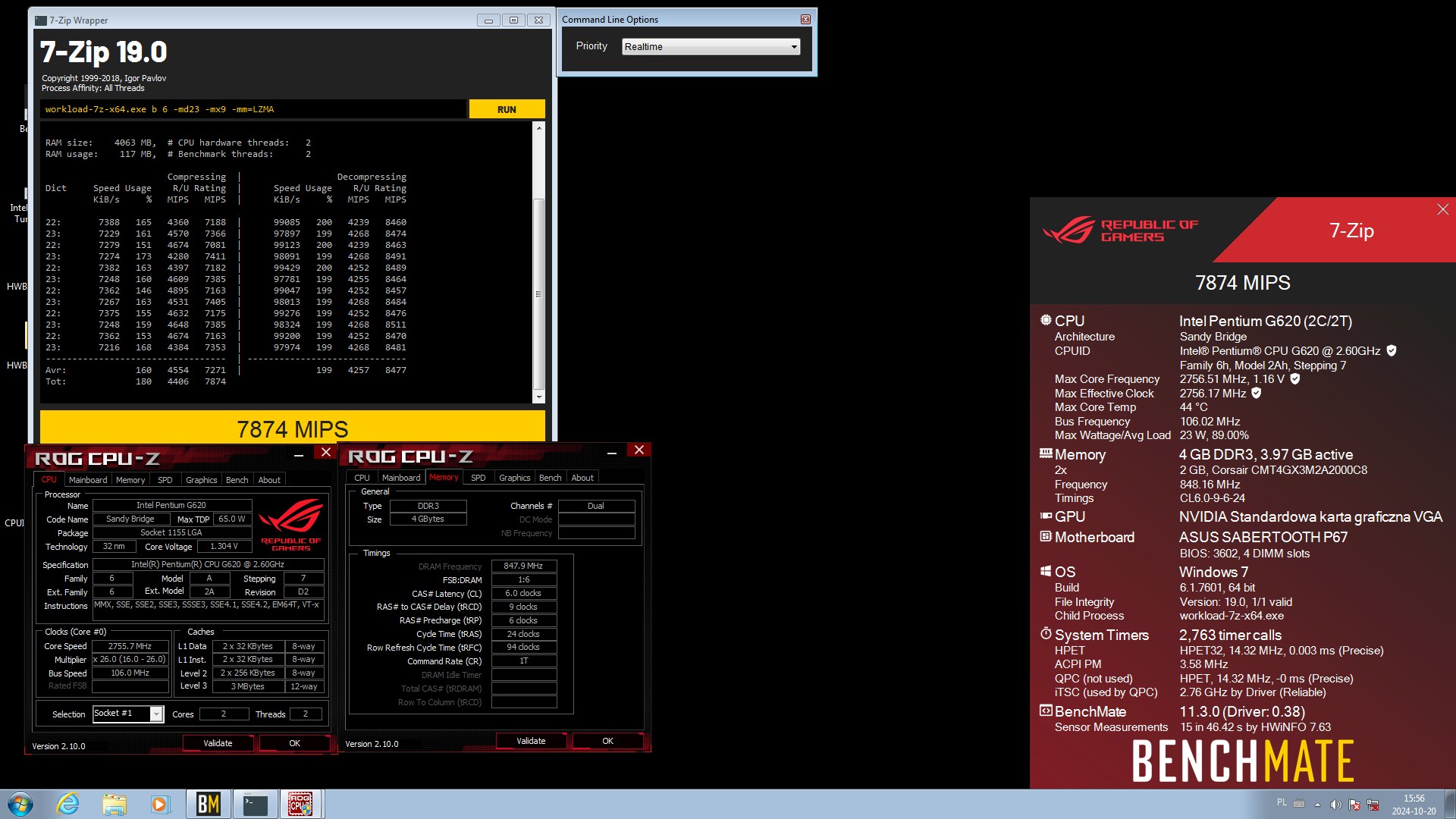This screenshot has width=1456, height=819.
Task: Select About tab in left CPU-Z window
Action: click(x=269, y=480)
